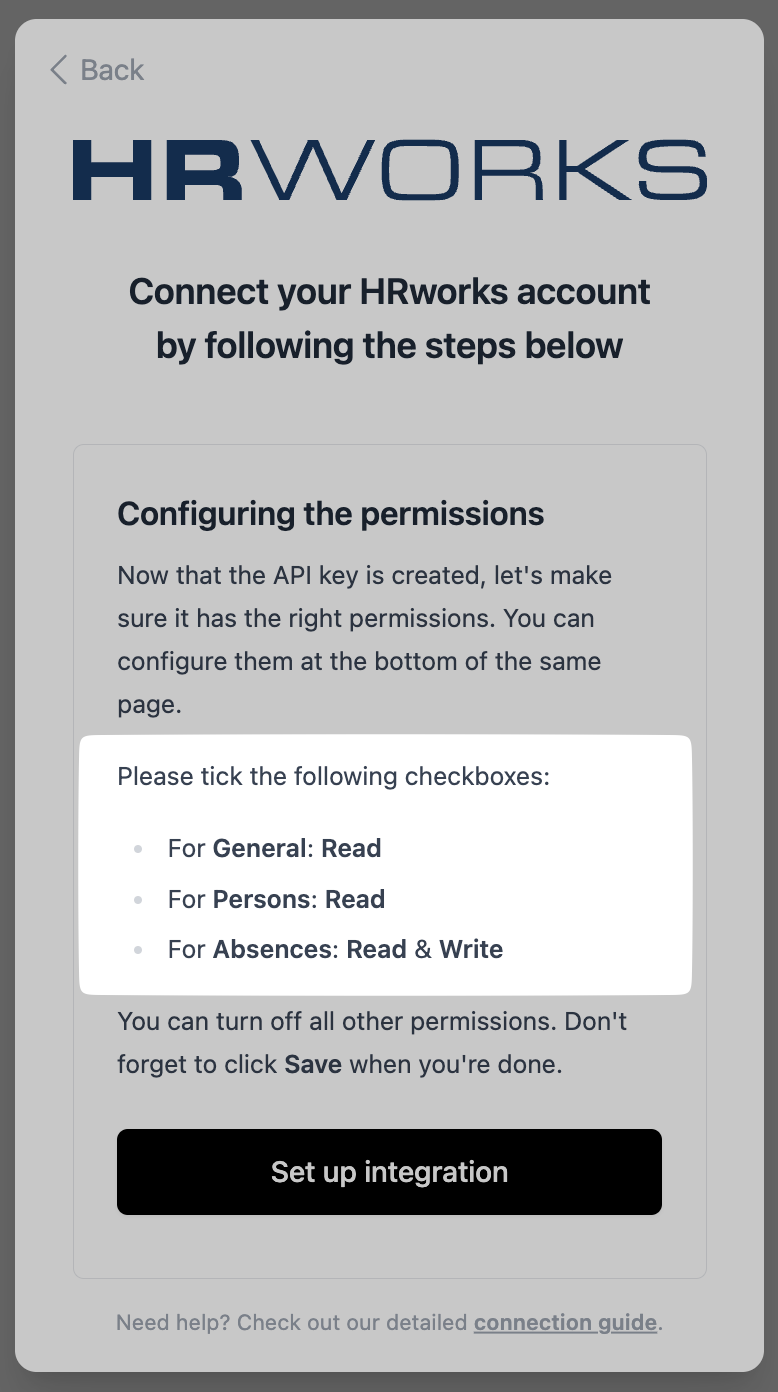Click the bold 'Absences' word
The width and height of the screenshot is (778, 1392).
273,949
